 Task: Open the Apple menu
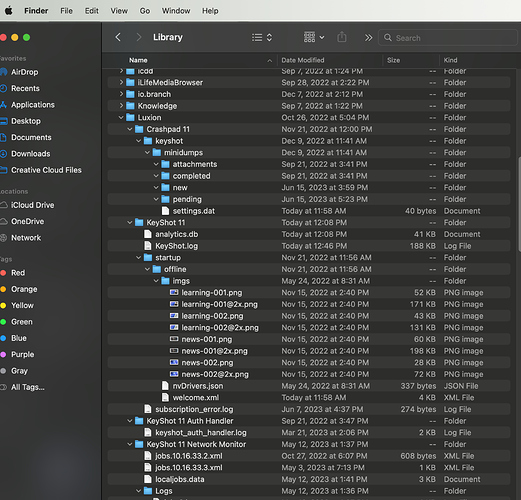[9, 11]
